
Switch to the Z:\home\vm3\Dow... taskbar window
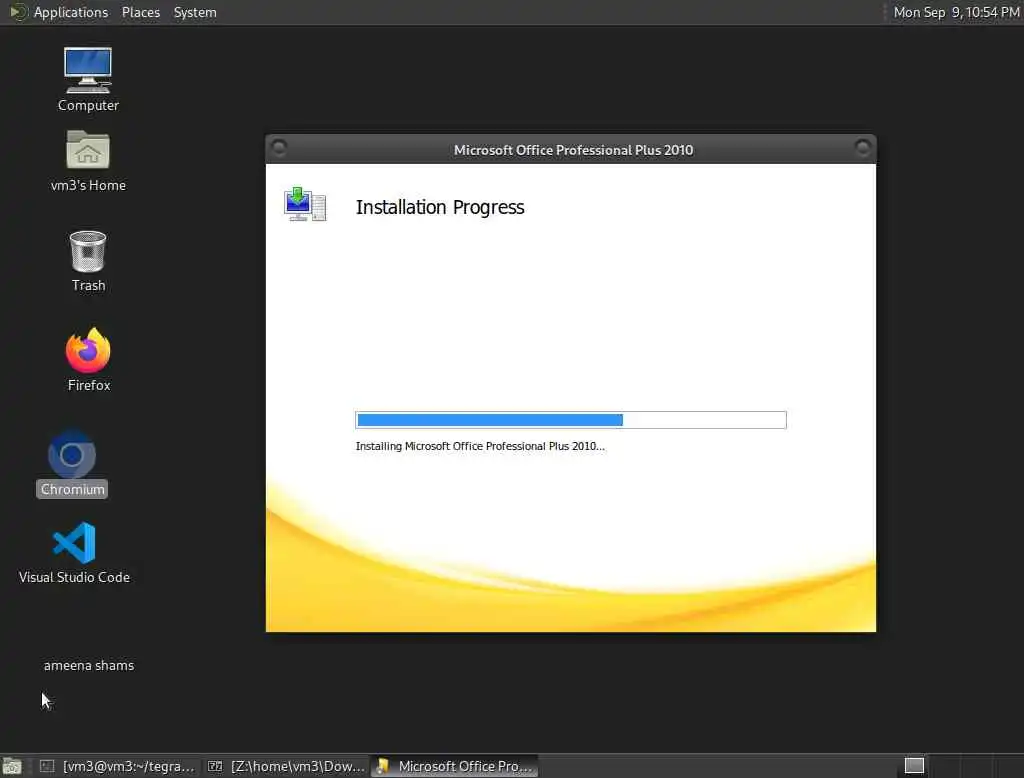[286, 766]
